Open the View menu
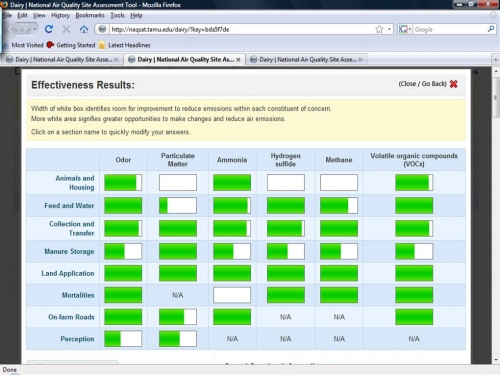This screenshot has height=375, width=500. 39,15
